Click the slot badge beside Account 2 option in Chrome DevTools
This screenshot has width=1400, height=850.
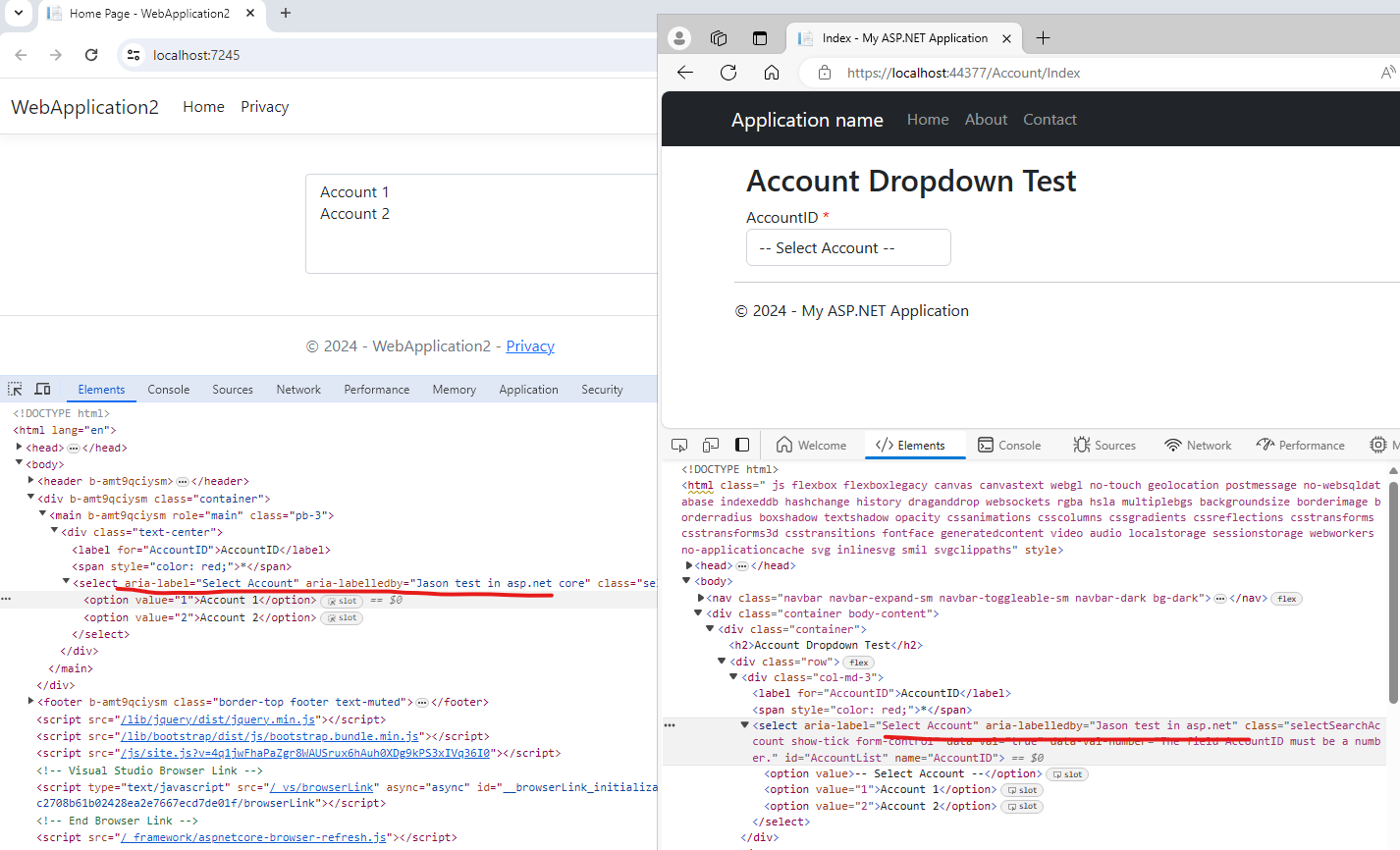tap(342, 618)
